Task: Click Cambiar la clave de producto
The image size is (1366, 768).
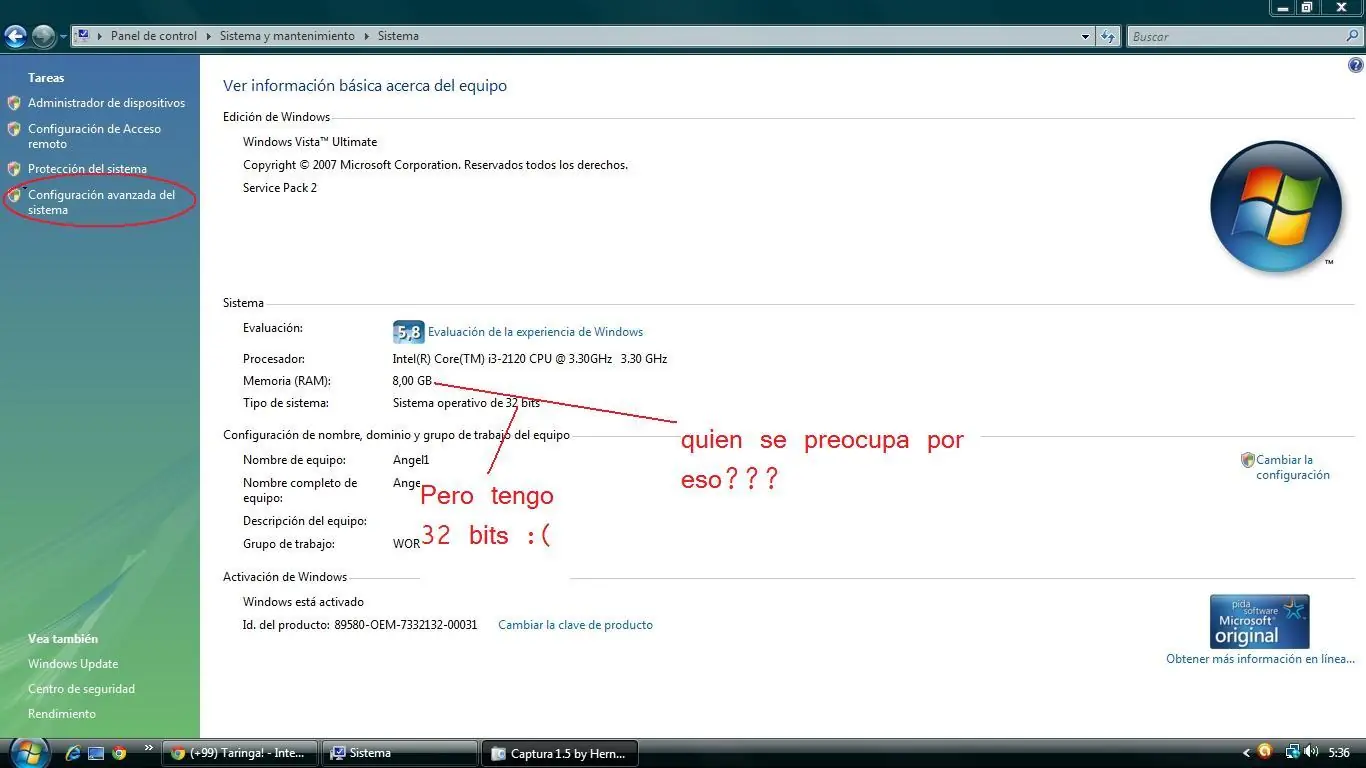Action: (x=575, y=624)
